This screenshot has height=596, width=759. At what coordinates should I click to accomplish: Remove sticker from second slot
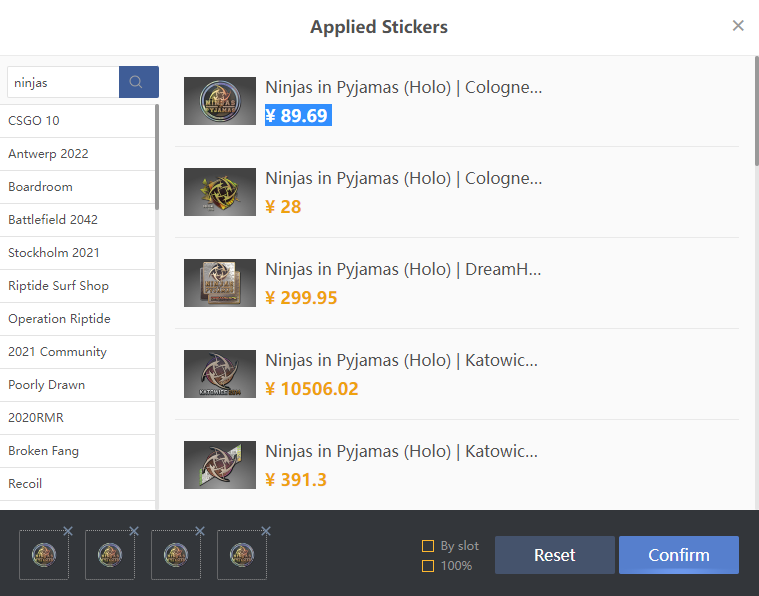[x=134, y=531]
